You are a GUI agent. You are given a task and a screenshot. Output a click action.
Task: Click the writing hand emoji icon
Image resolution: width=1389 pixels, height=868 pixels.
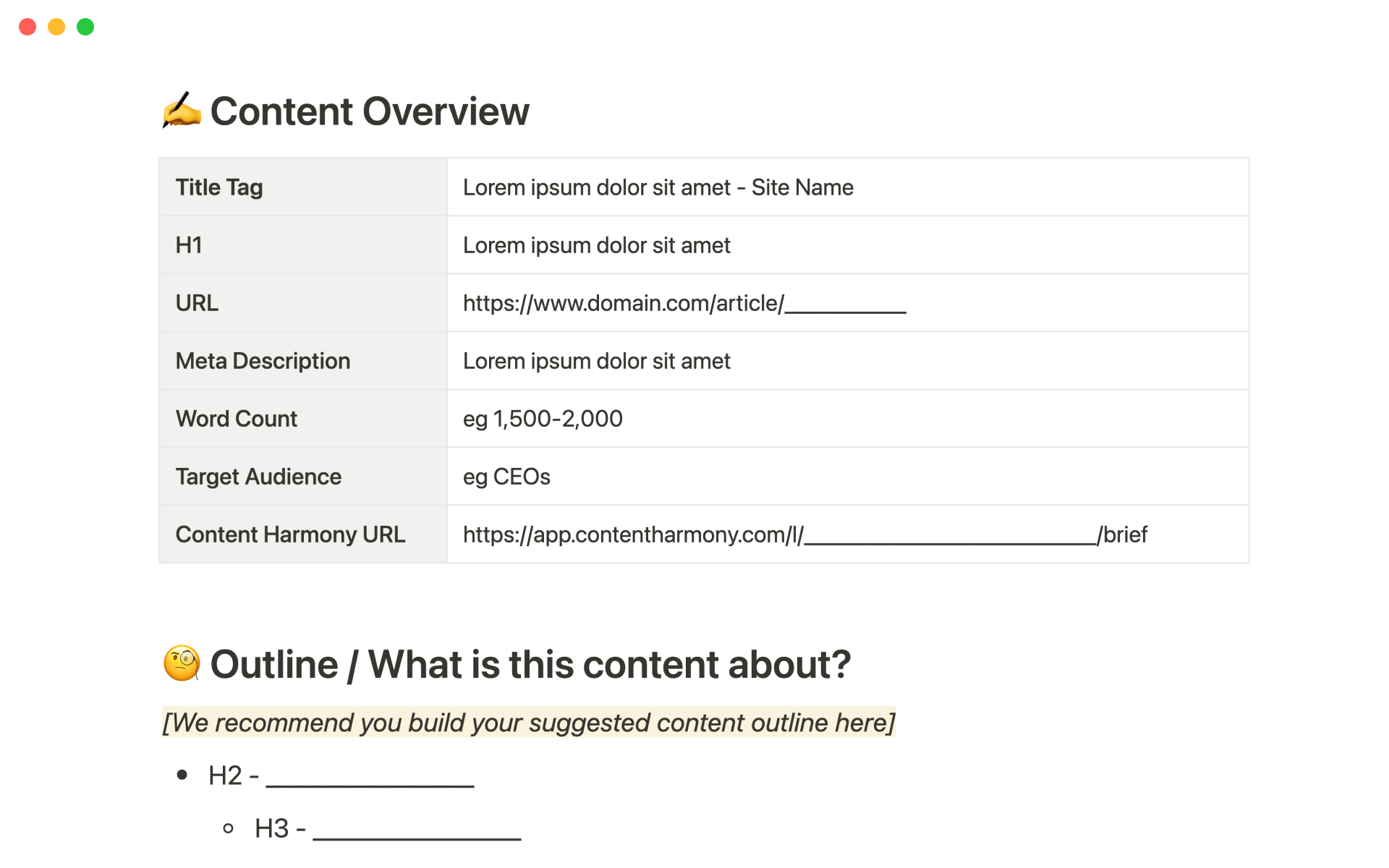(x=182, y=111)
